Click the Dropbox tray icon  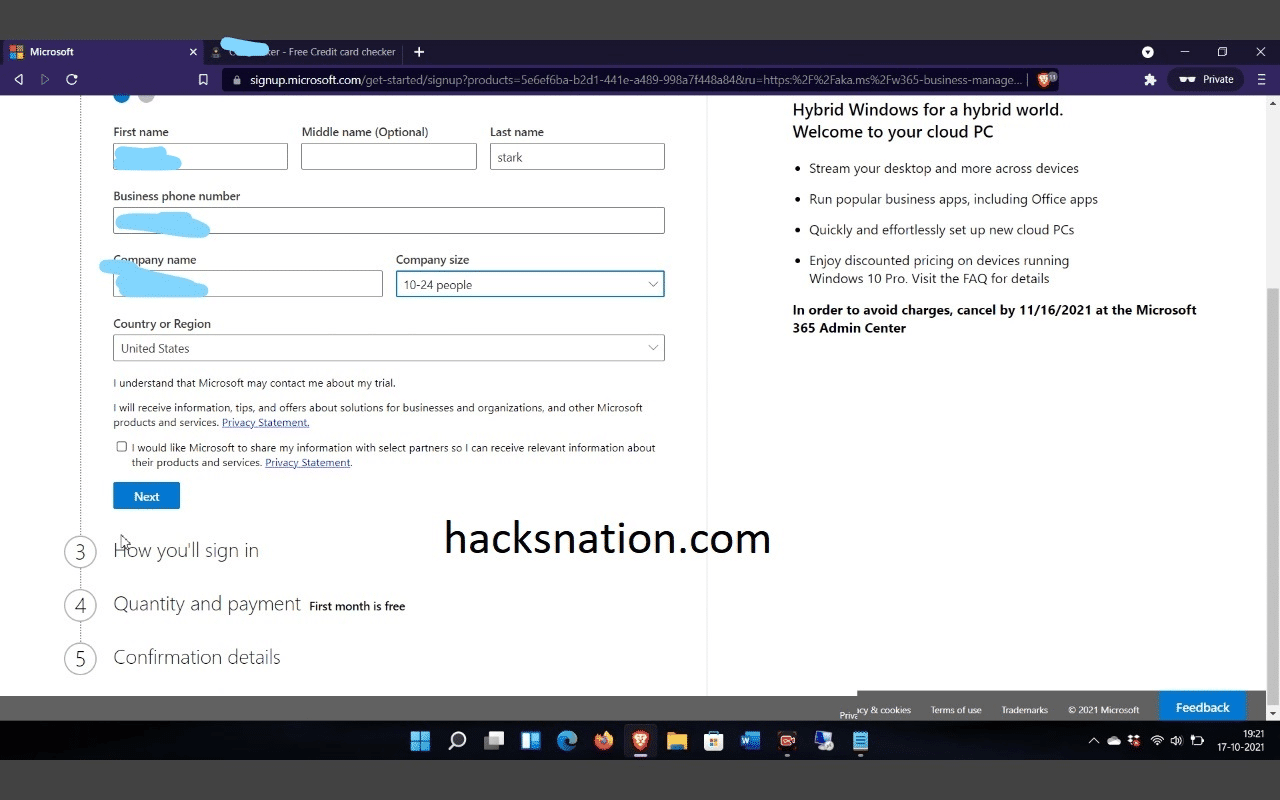pos(1134,741)
